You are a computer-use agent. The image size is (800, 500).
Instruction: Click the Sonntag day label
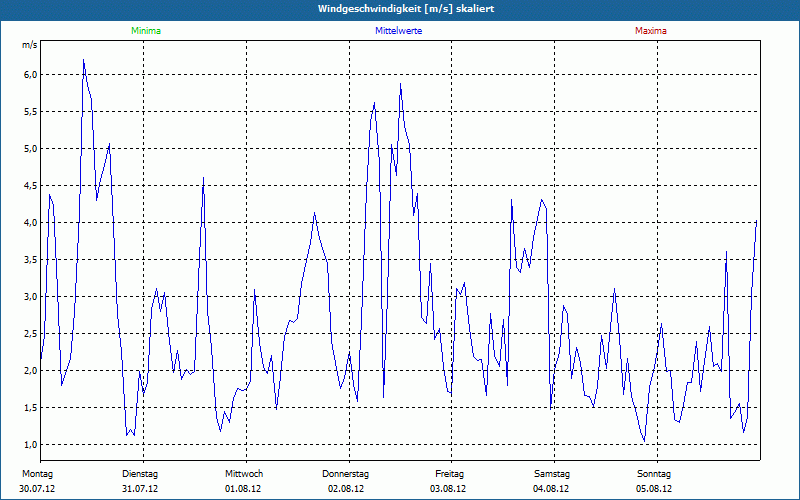click(x=654, y=474)
